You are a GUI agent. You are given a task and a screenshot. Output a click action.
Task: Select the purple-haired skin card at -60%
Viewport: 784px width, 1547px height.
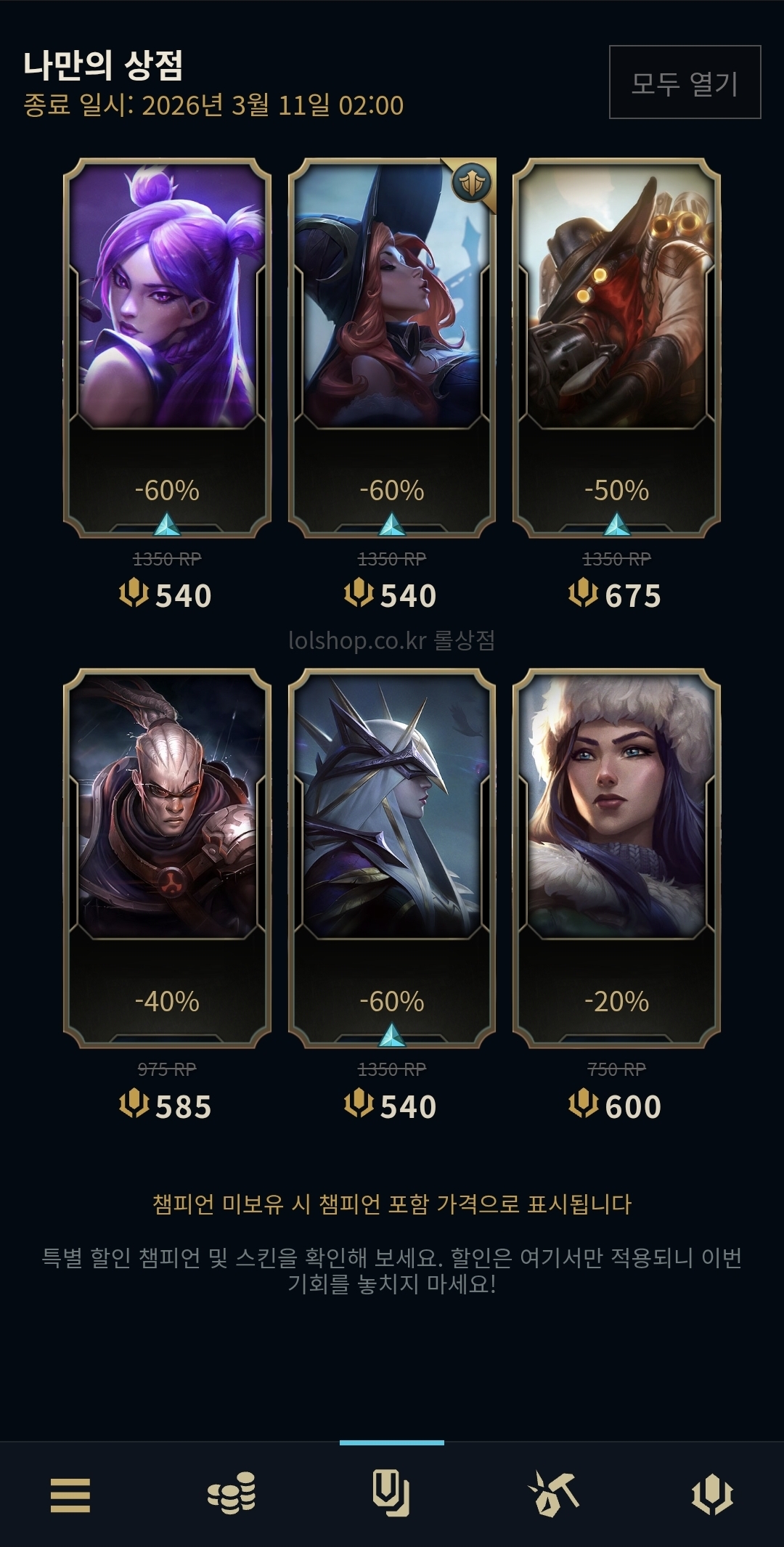pos(167,348)
